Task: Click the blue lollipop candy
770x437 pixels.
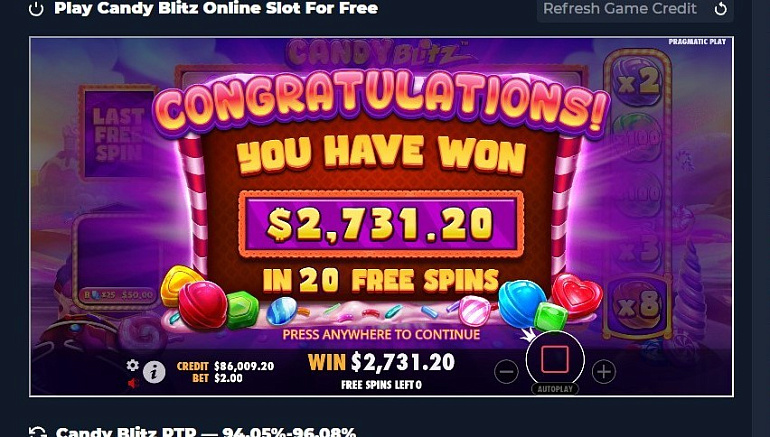Action: (x=522, y=303)
